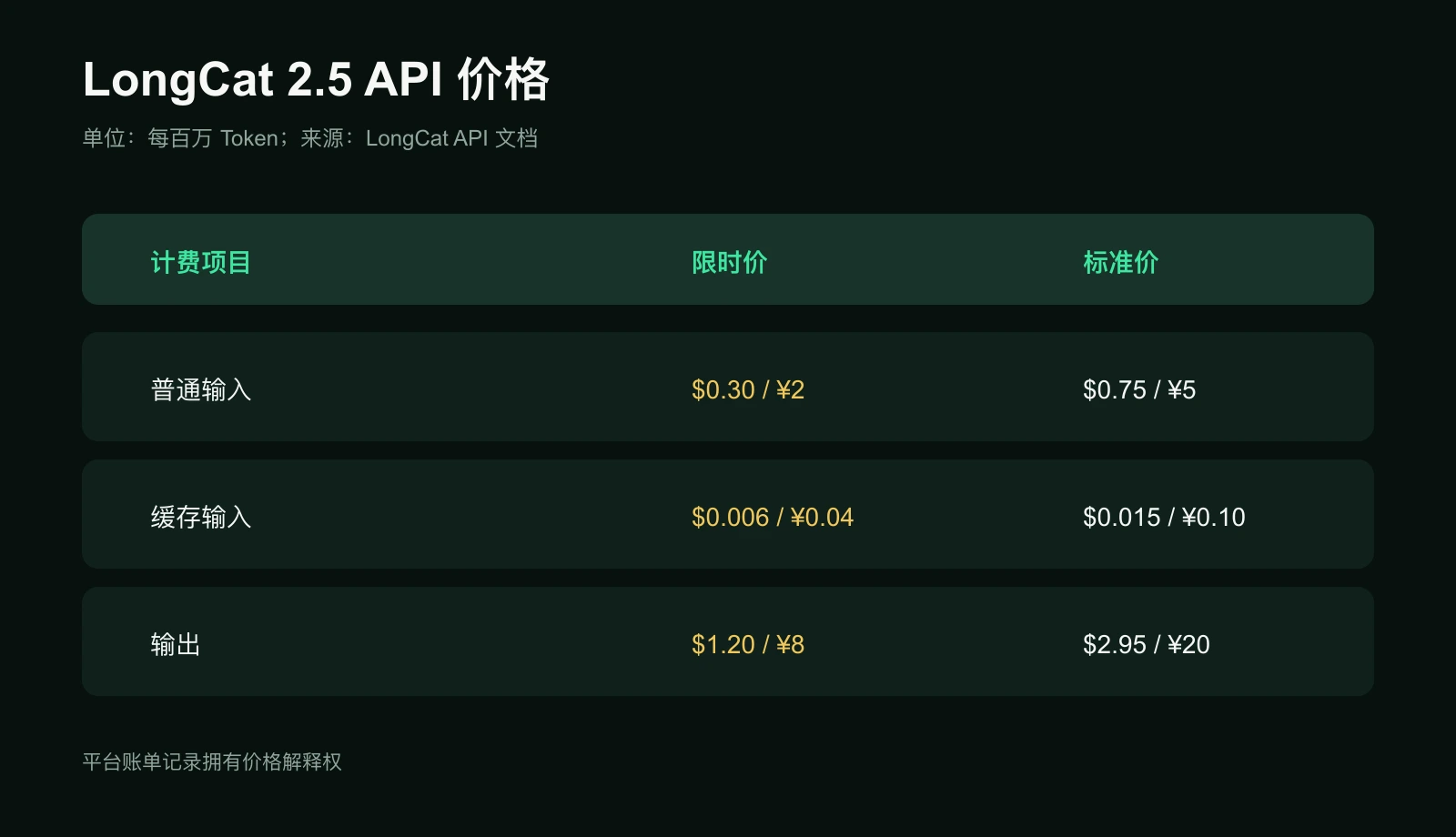Select the "输出" row label
This screenshot has height=837, width=1456.
coord(175,644)
